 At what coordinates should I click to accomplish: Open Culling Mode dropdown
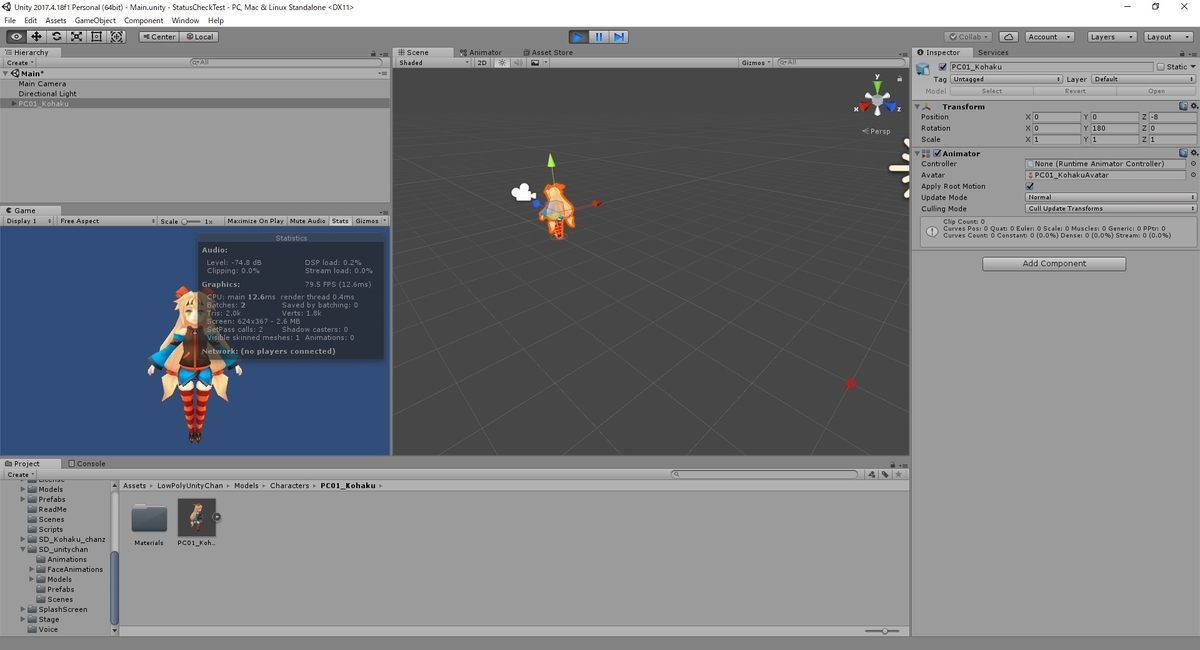[1111, 208]
